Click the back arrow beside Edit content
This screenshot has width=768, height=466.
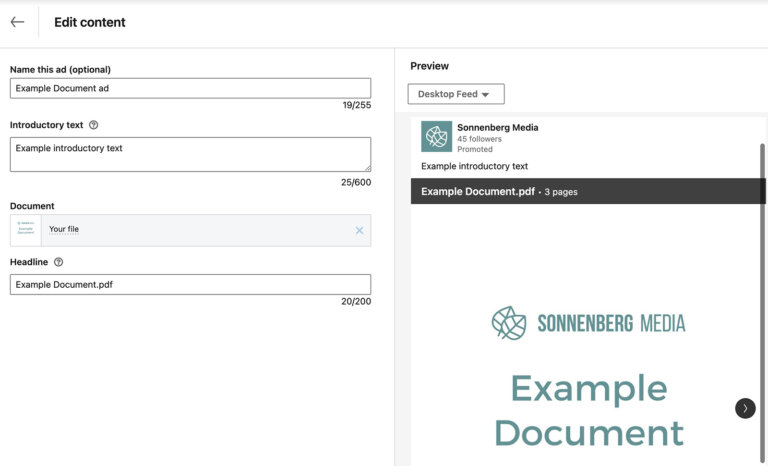(x=17, y=22)
